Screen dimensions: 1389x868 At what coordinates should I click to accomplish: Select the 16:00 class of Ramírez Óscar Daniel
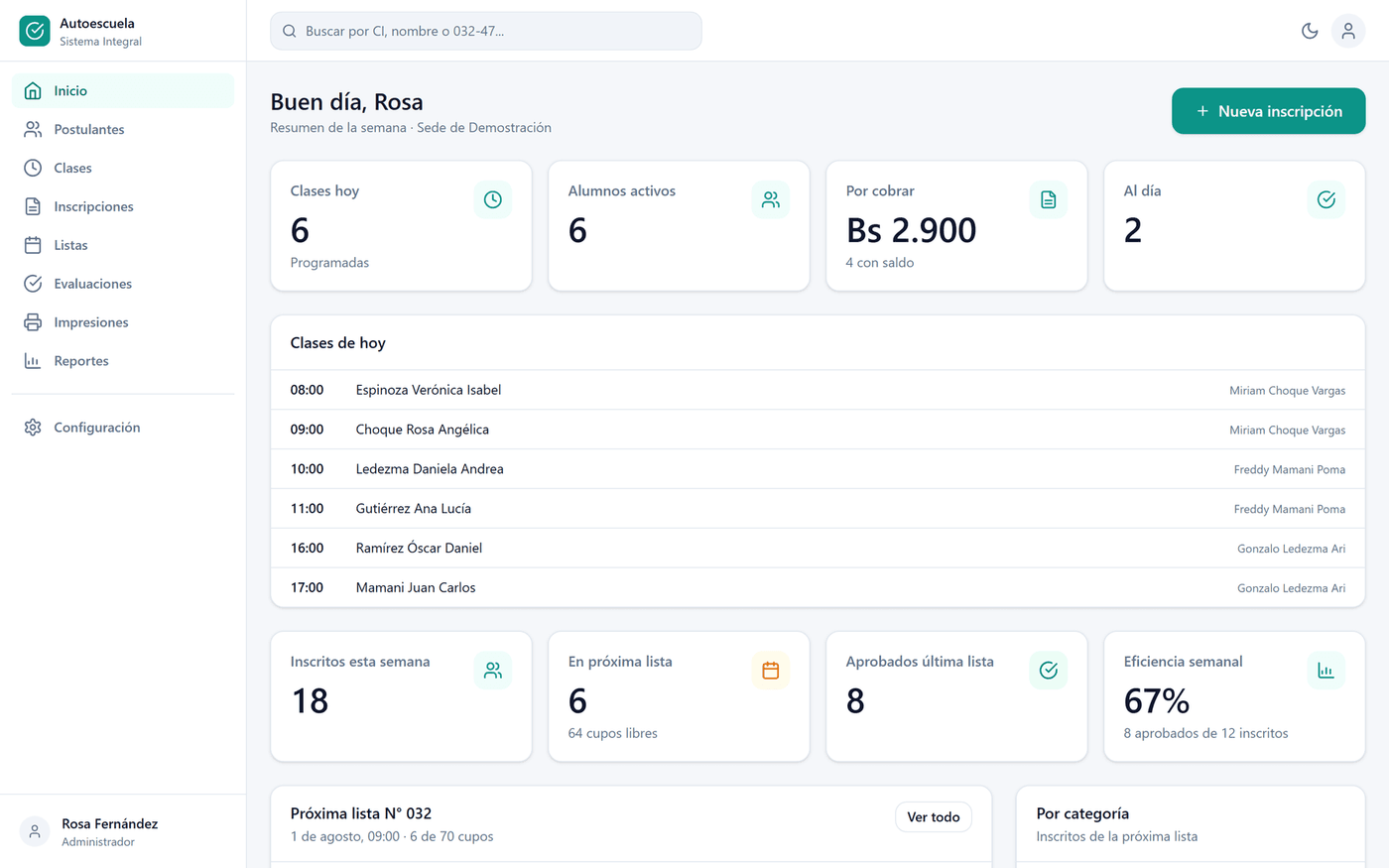tap(818, 549)
